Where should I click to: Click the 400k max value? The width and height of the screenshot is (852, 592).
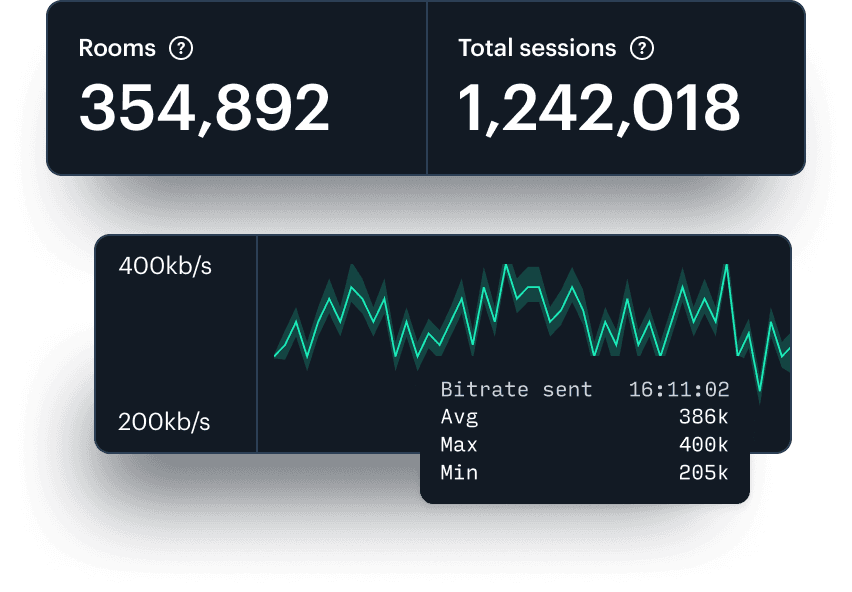coord(703,445)
